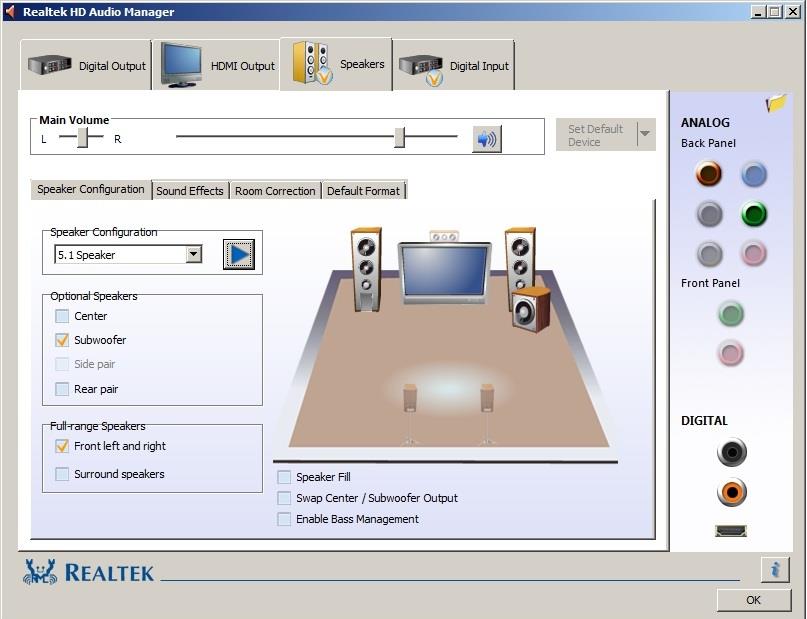The width and height of the screenshot is (807, 619).
Task: Open the information icon button
Action: tap(775, 570)
